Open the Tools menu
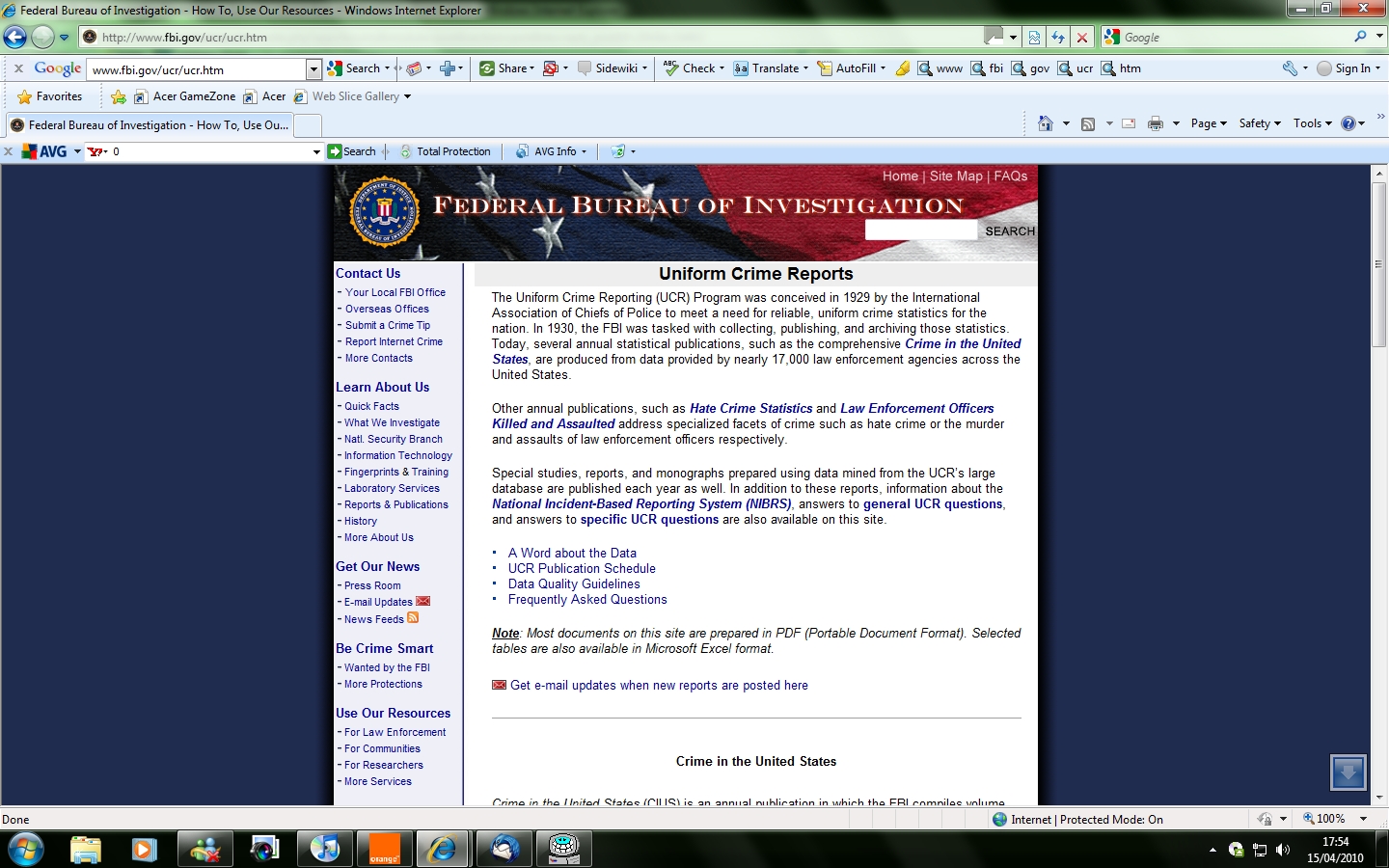The width and height of the screenshot is (1389, 868). tap(1313, 123)
